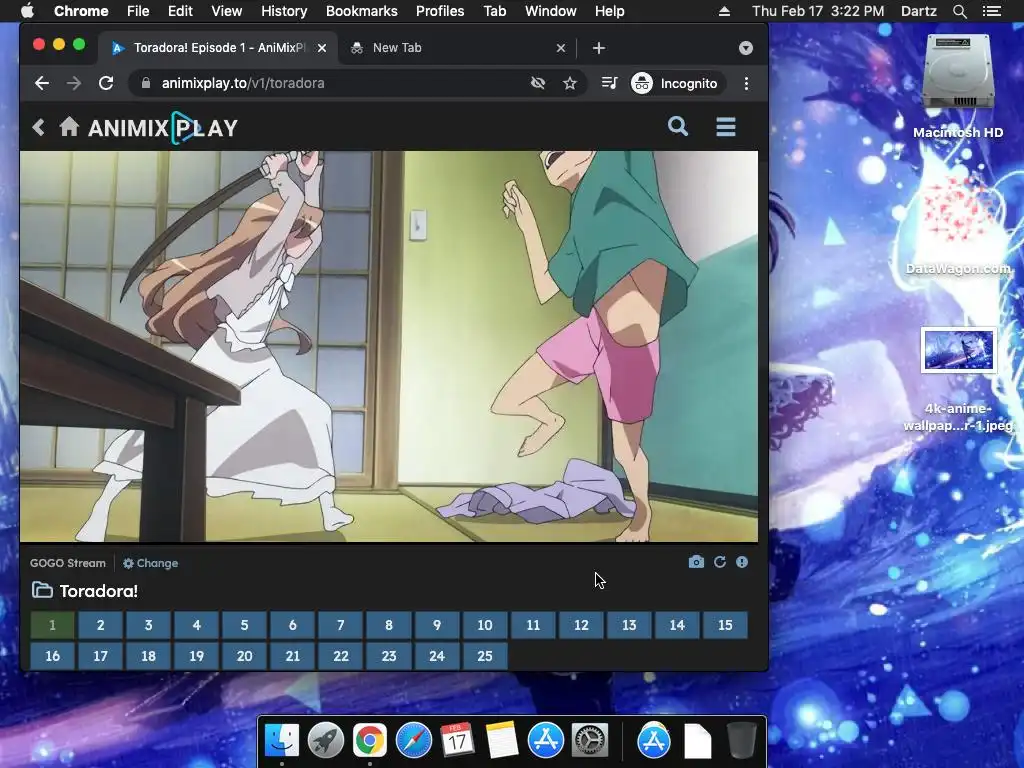Close the Toradora! Episode 1 tab

tap(322, 48)
